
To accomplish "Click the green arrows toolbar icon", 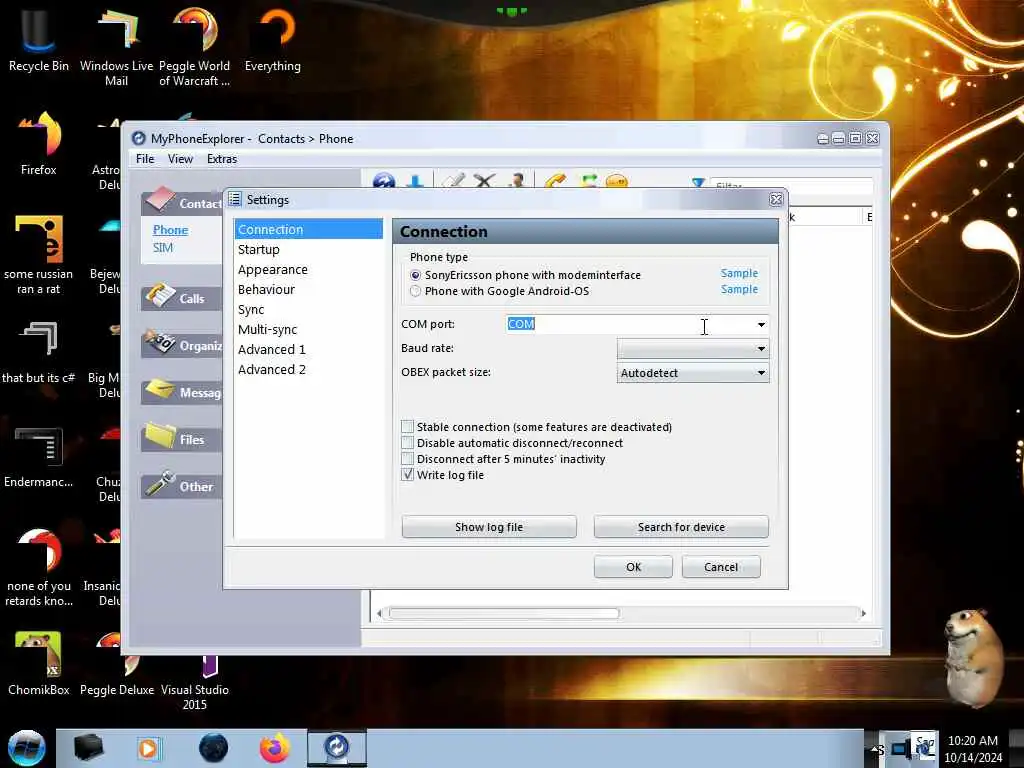I will [x=588, y=182].
